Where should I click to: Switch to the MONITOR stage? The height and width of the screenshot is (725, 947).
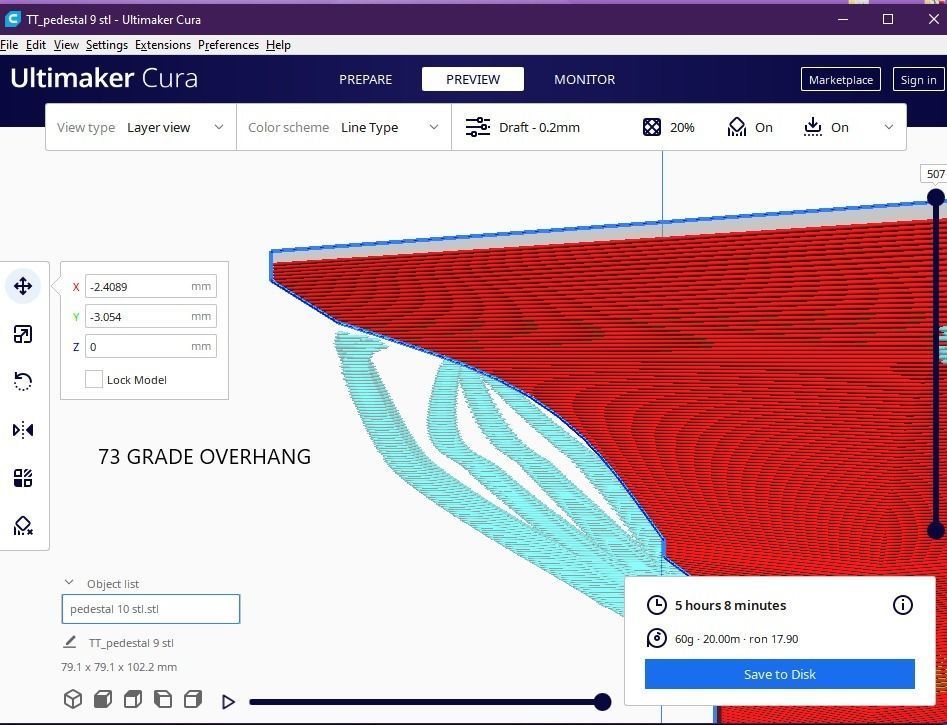tap(585, 79)
